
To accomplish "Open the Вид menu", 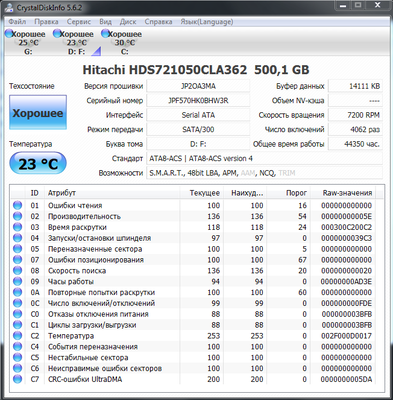I will click(105, 22).
